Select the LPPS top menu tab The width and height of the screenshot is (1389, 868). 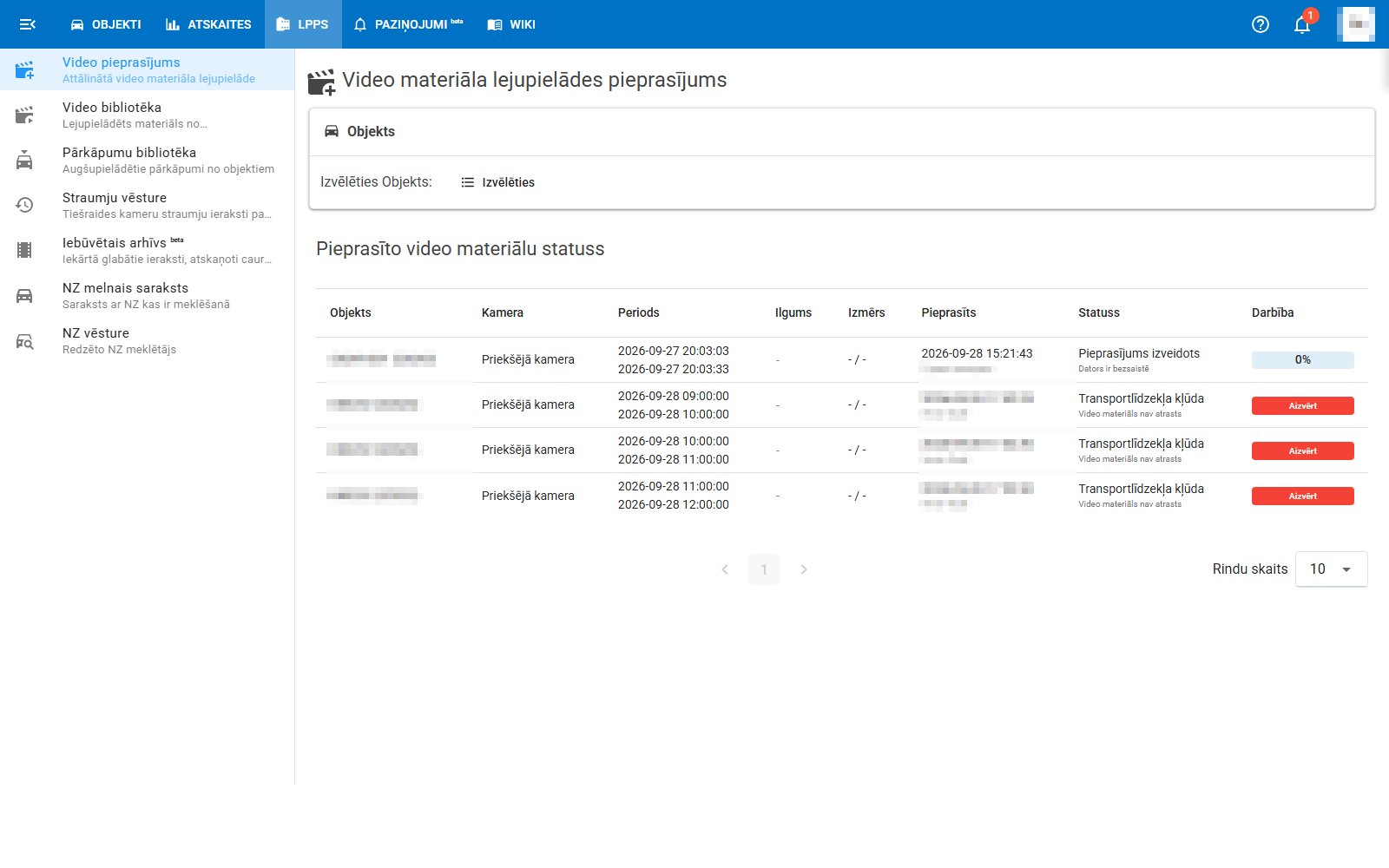(302, 24)
